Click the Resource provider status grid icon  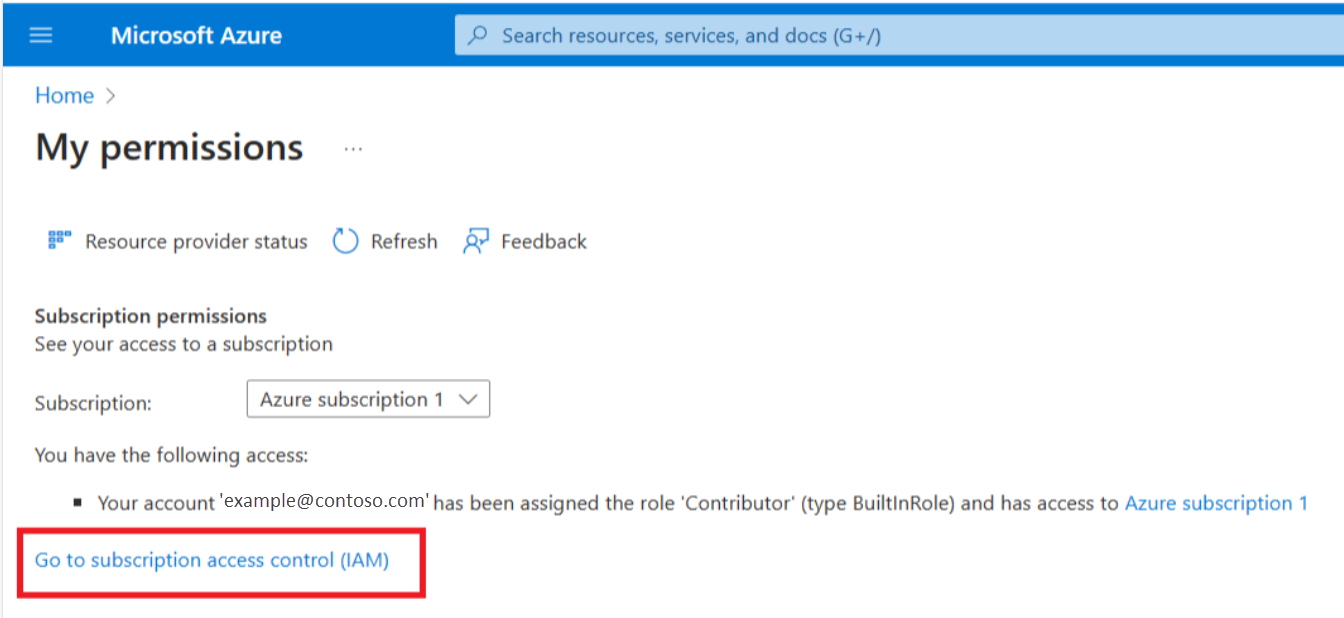pos(60,241)
